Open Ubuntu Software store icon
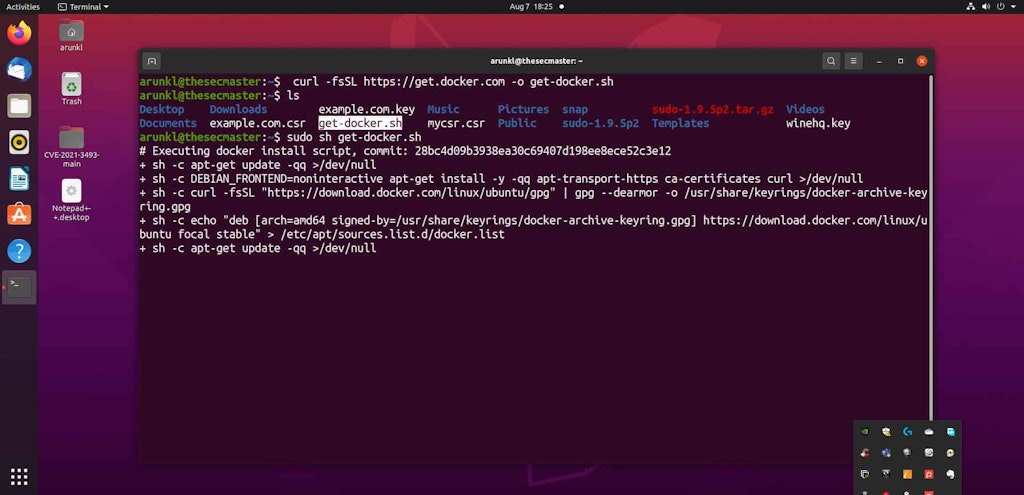This screenshot has width=1024, height=495. pos(19,214)
